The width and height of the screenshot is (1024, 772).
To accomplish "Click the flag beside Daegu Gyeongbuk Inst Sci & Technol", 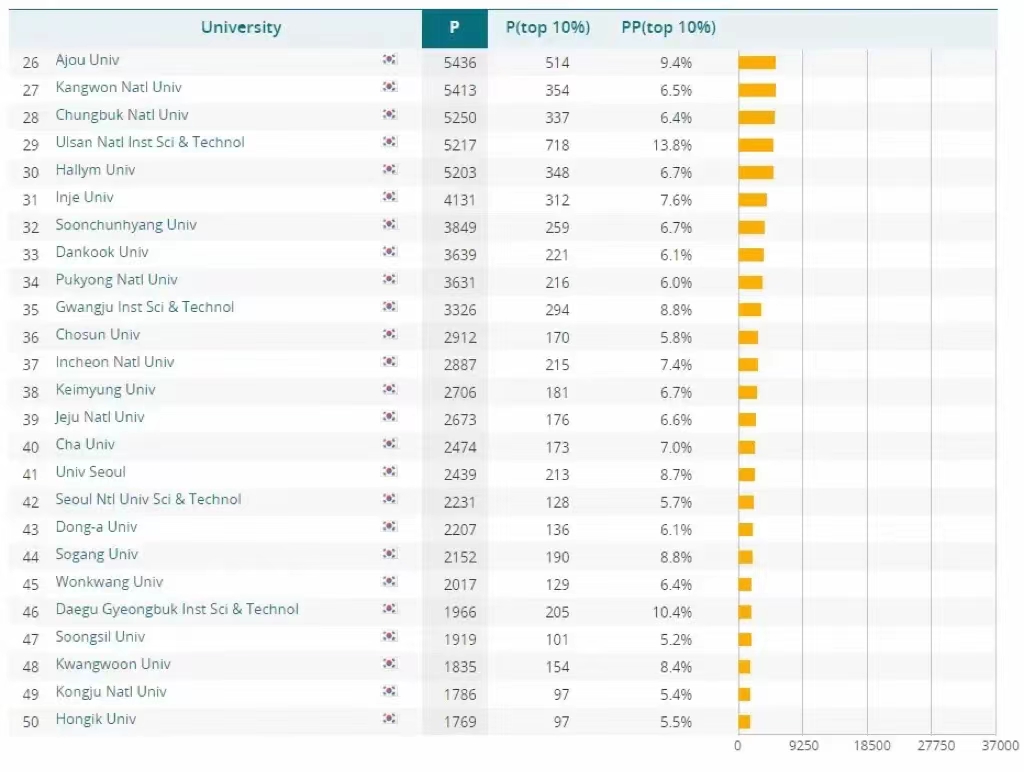I will [390, 608].
